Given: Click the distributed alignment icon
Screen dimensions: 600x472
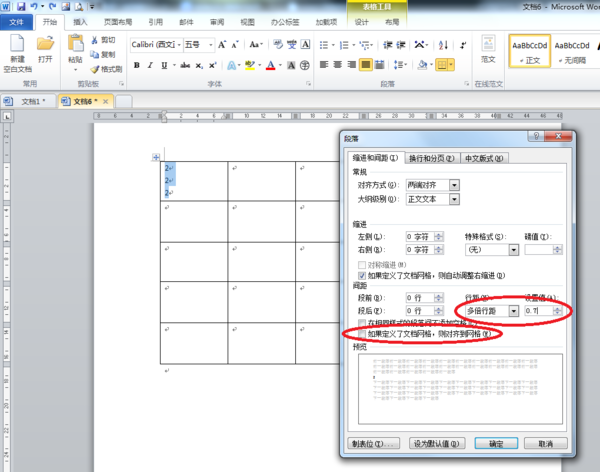Looking at the screenshot, I should pos(379,65).
